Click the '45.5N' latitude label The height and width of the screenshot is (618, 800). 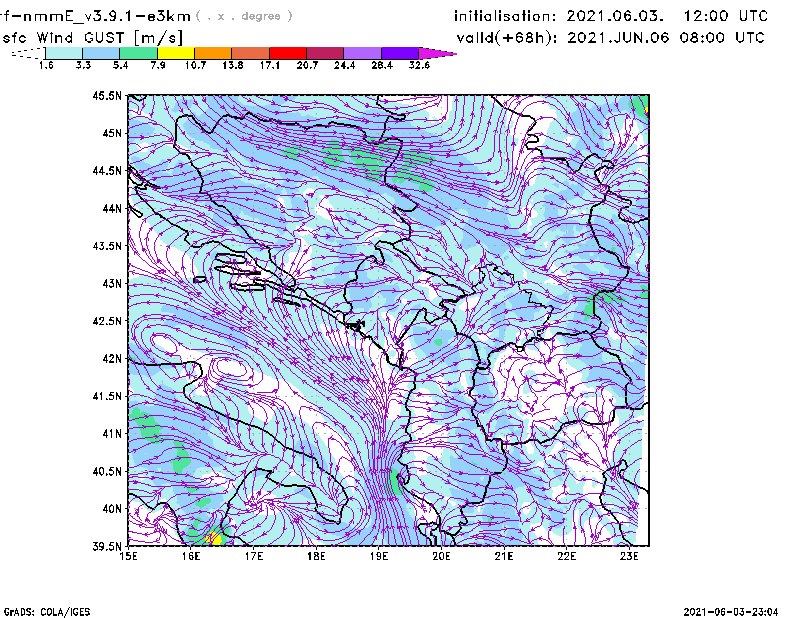point(107,95)
